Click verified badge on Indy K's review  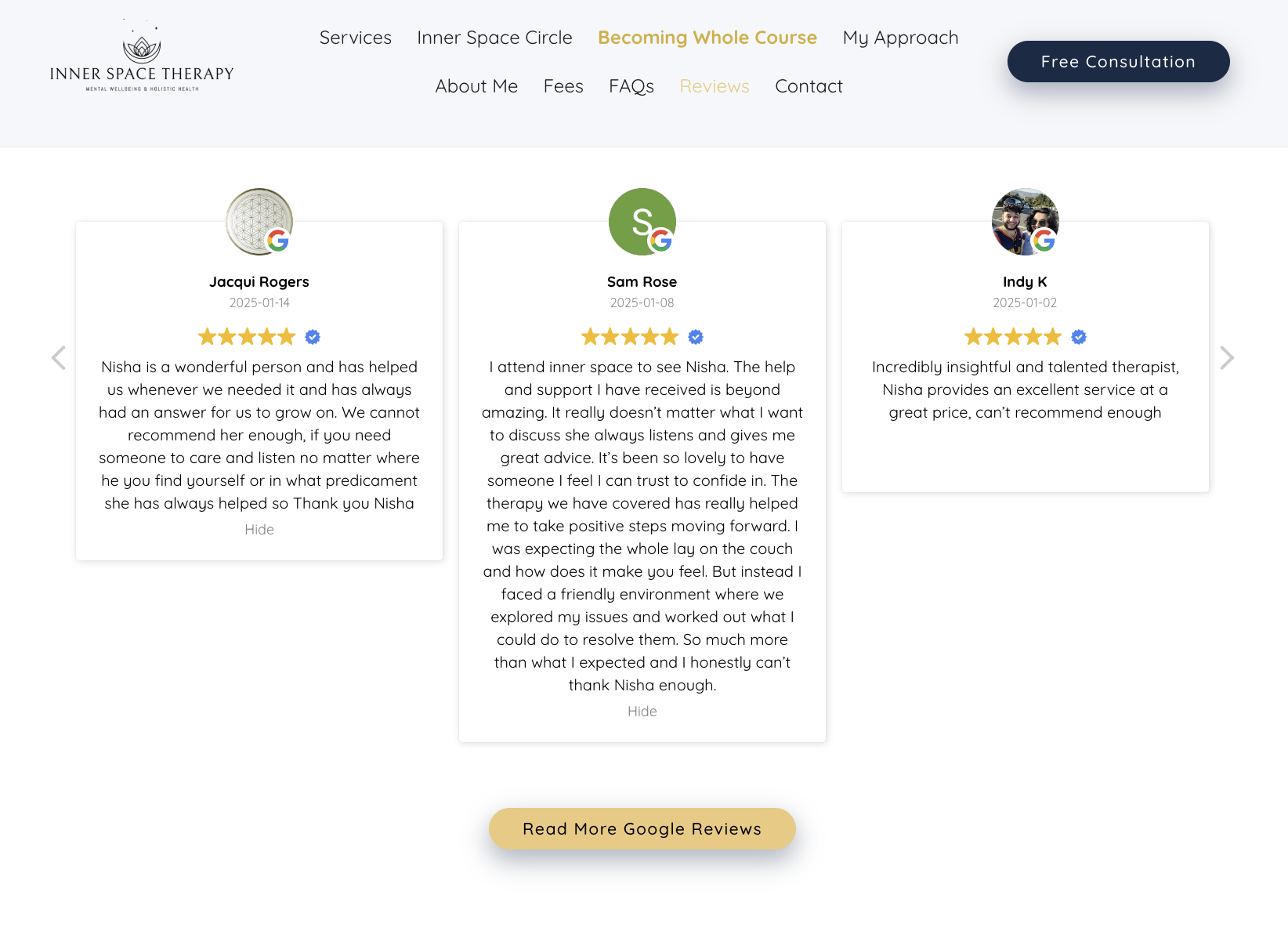tap(1079, 337)
